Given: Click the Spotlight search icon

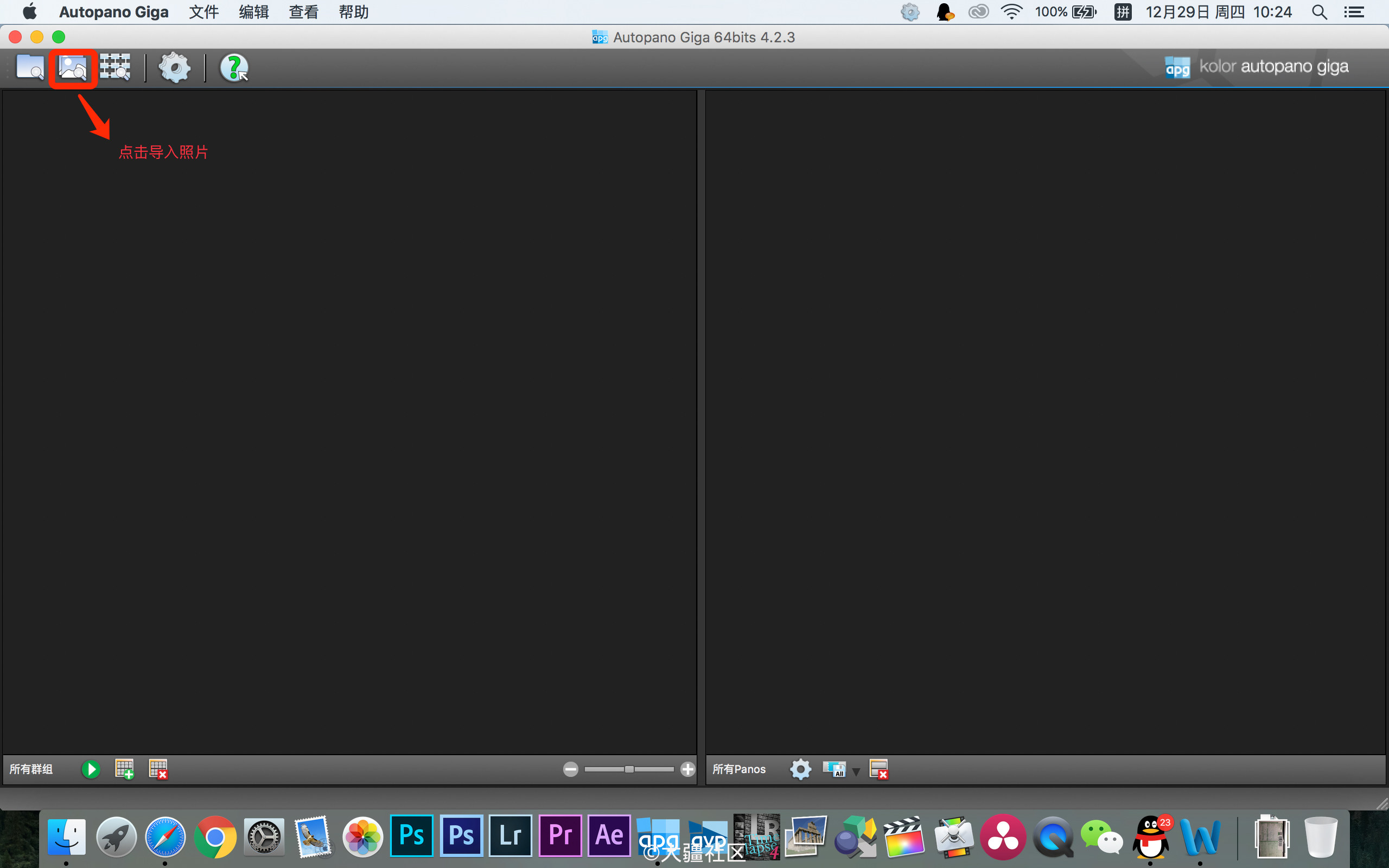Looking at the screenshot, I should tap(1320, 12).
